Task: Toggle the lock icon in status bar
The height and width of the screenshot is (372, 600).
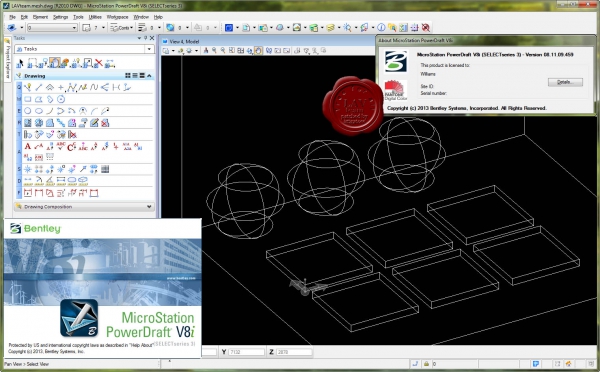Action: 426,364
